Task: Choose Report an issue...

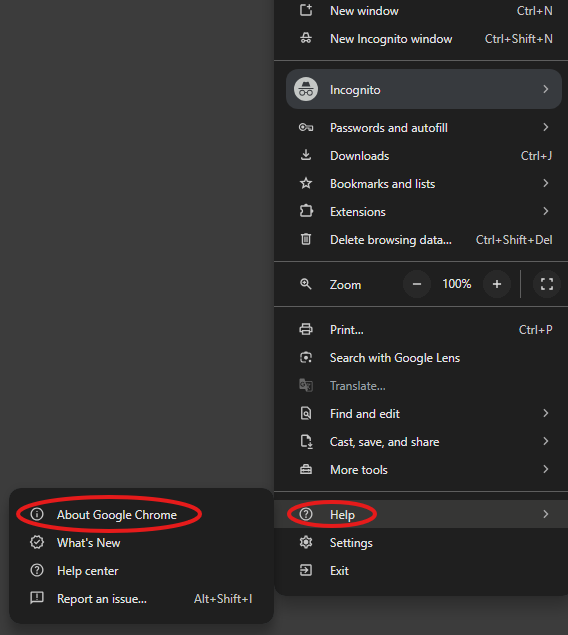Action: point(141,599)
